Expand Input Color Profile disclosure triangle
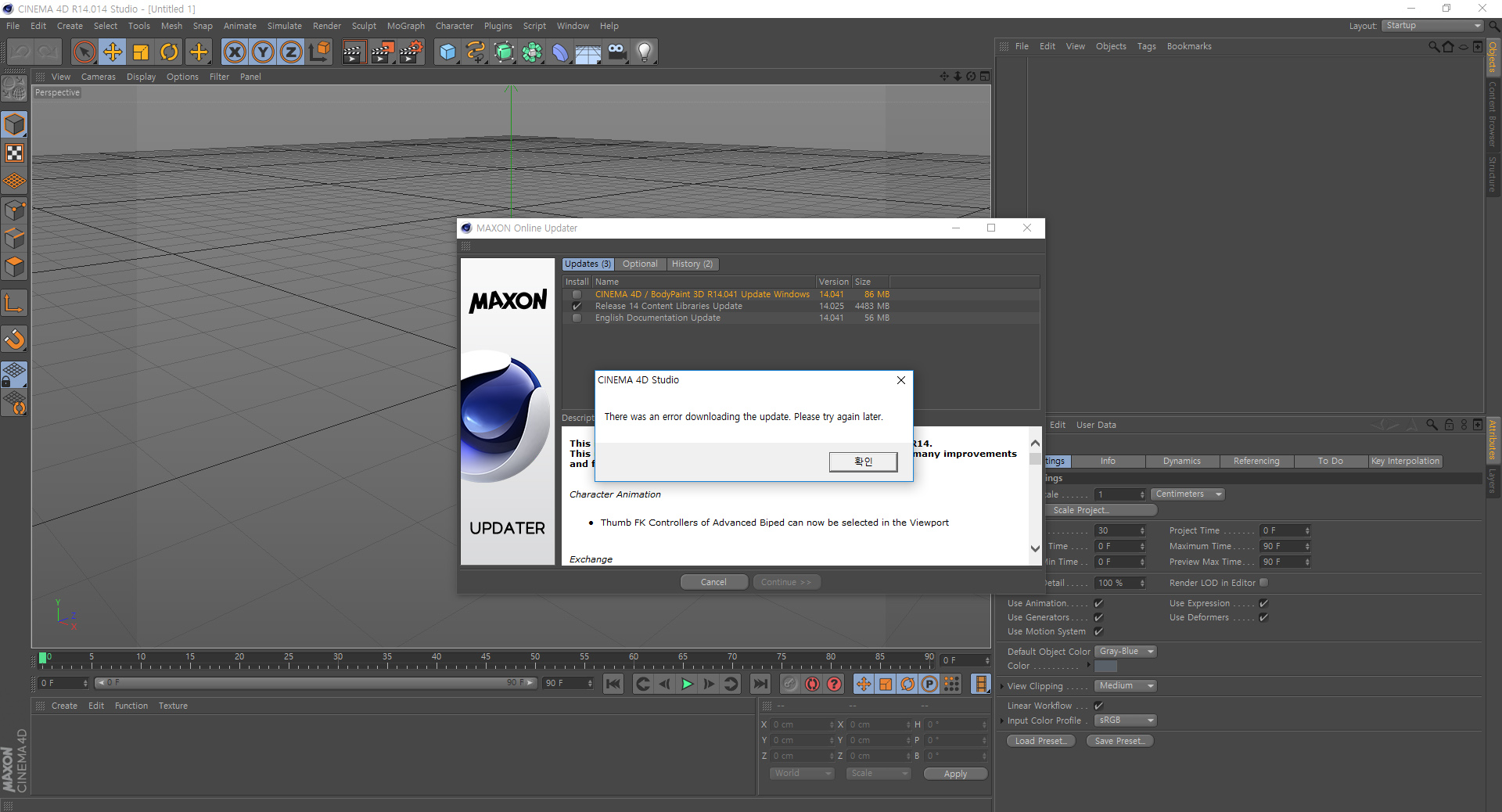This screenshot has width=1502, height=812. click(x=1002, y=721)
